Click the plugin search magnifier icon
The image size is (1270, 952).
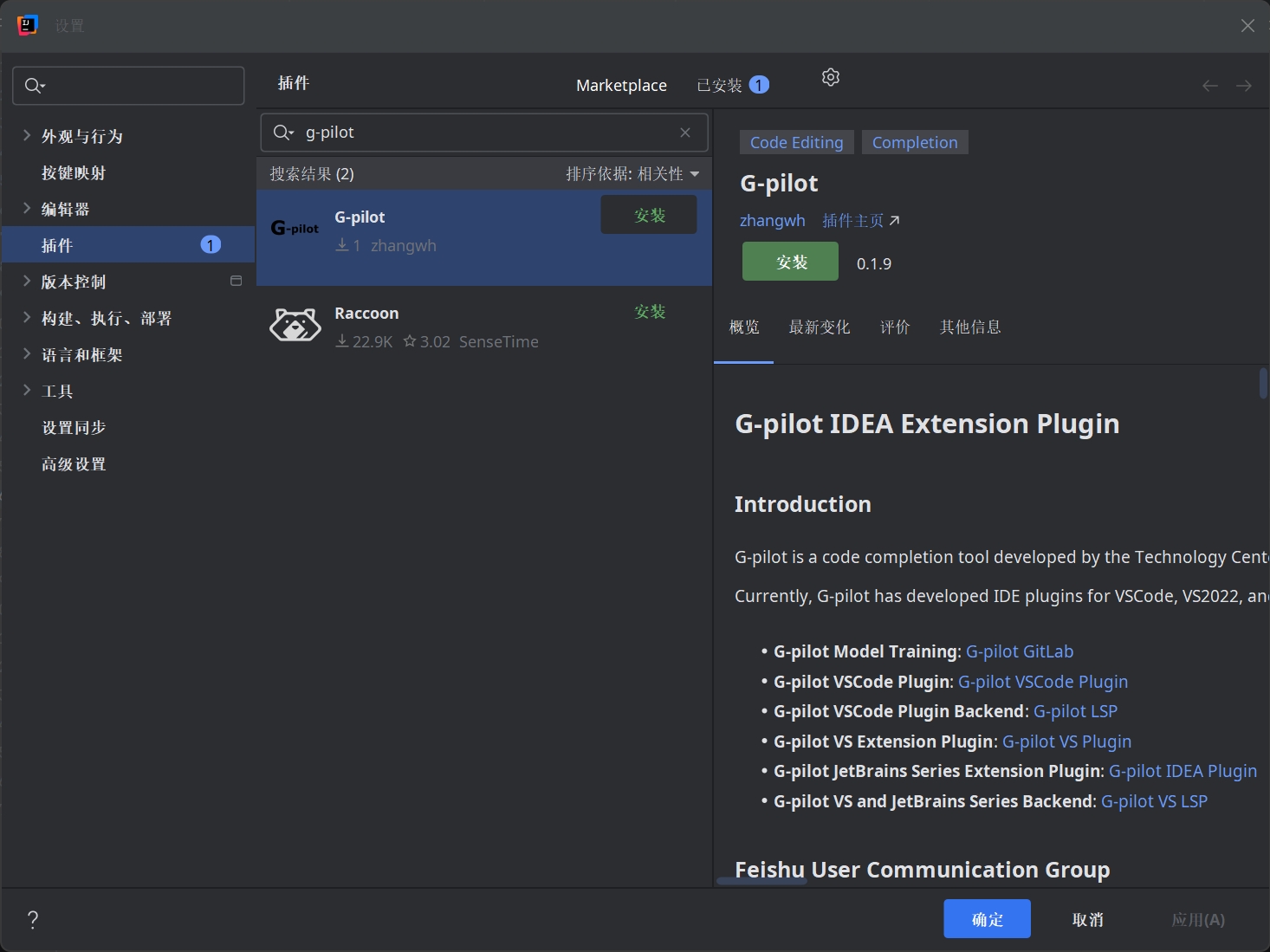[283, 133]
